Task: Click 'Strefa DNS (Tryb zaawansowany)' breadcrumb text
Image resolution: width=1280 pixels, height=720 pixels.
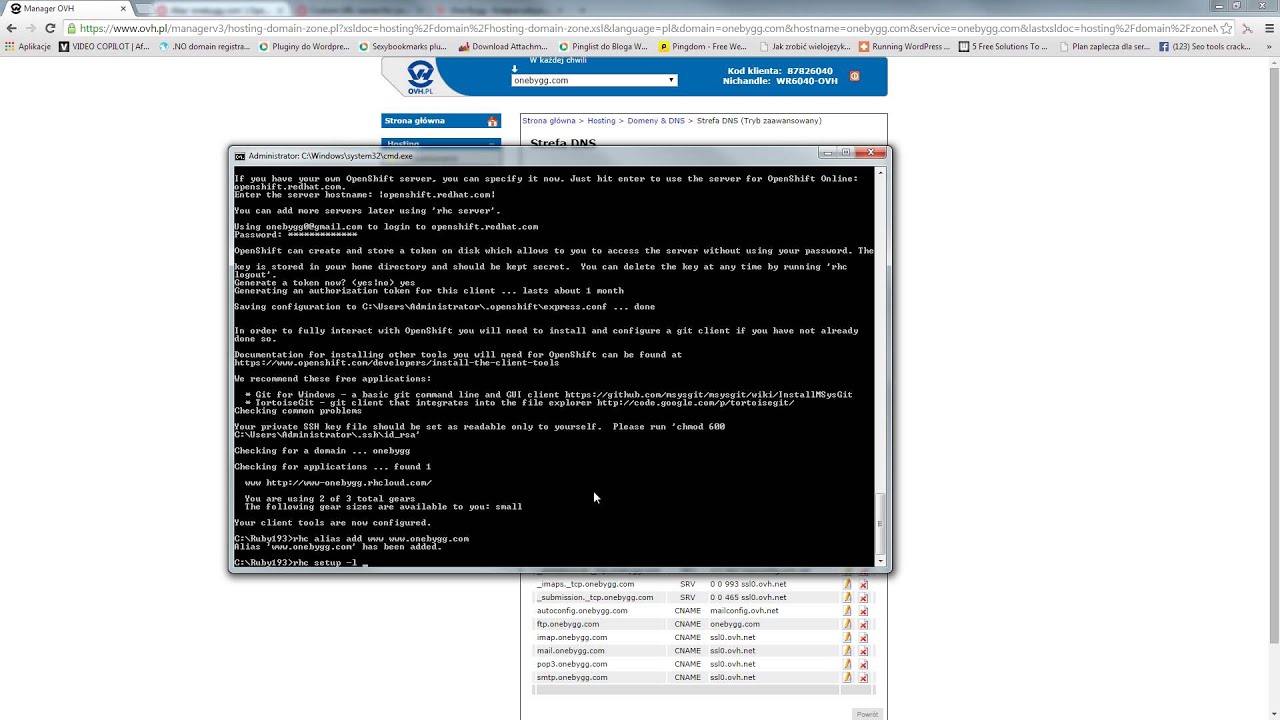Action: click(759, 121)
